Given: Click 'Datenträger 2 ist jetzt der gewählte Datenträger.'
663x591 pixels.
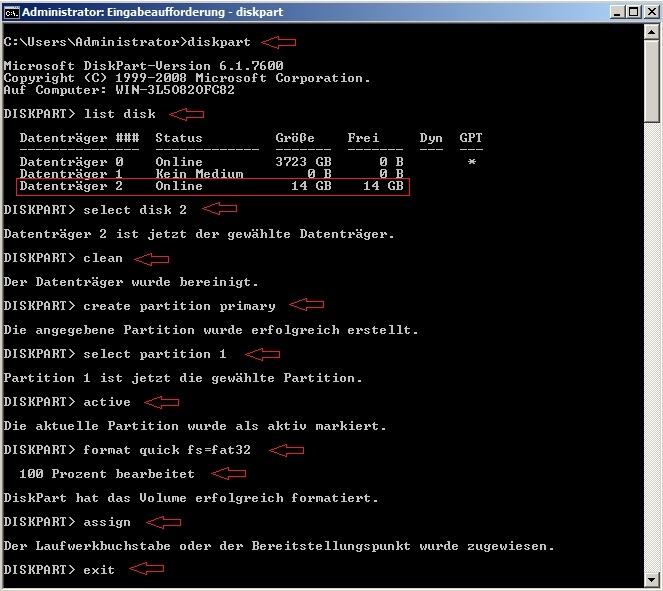Looking at the screenshot, I should (x=199, y=234).
